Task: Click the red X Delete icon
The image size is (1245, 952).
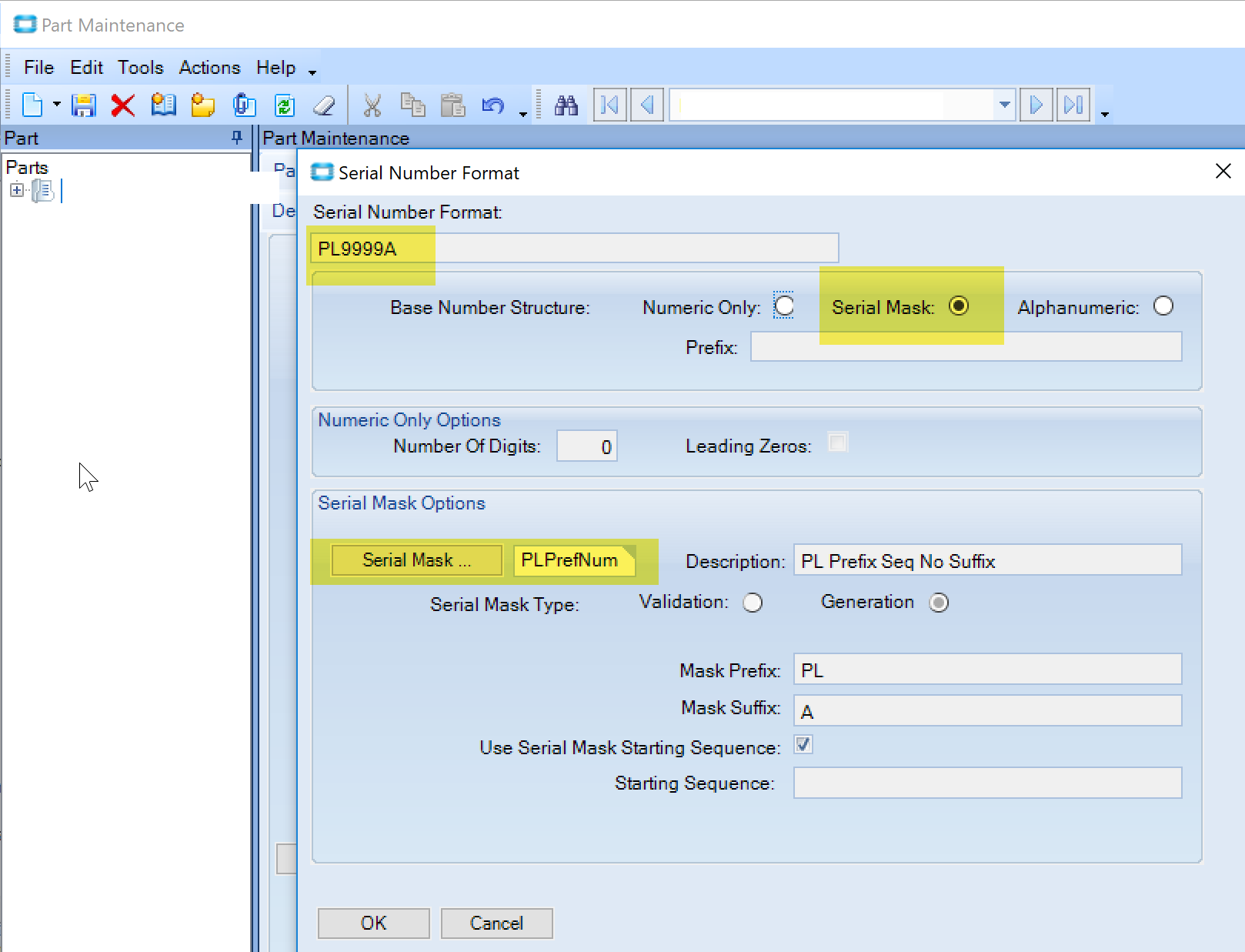Action: (x=123, y=105)
